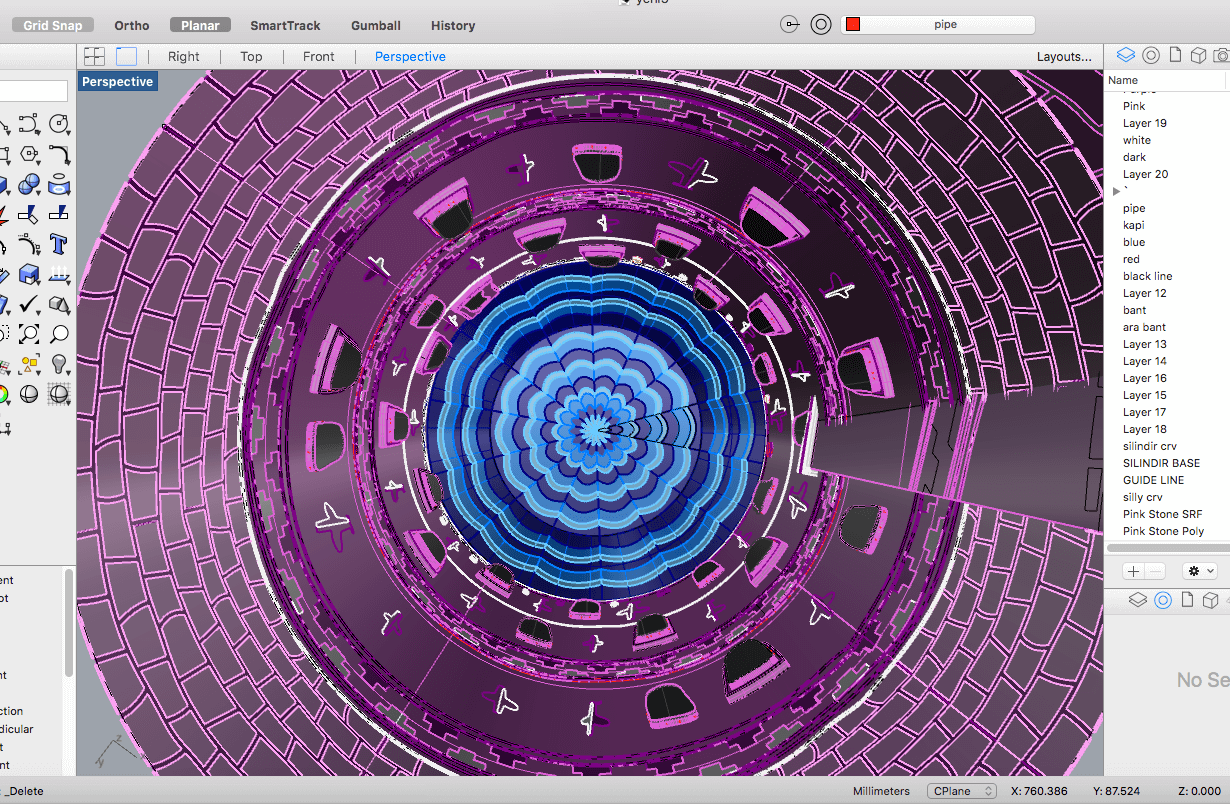Click the red layer color swatch

tap(853, 25)
